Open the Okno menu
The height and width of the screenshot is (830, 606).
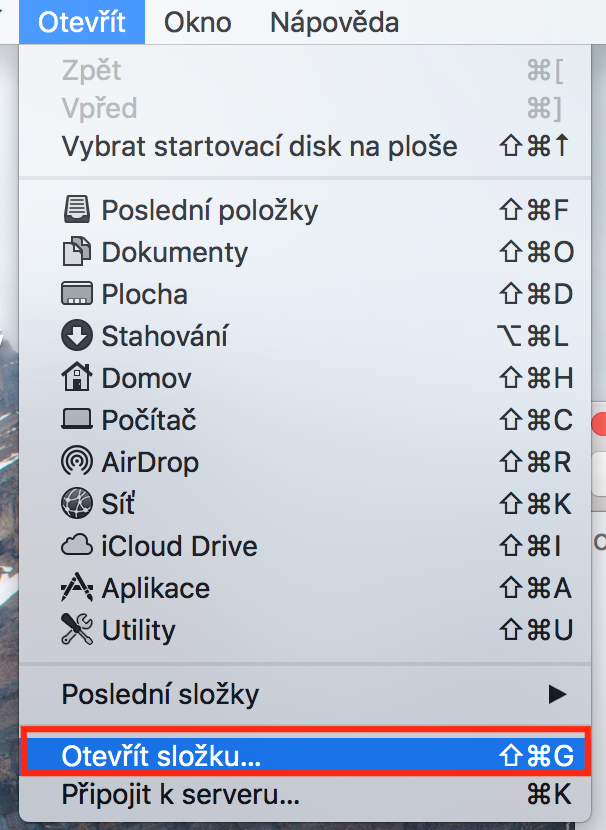tap(197, 22)
